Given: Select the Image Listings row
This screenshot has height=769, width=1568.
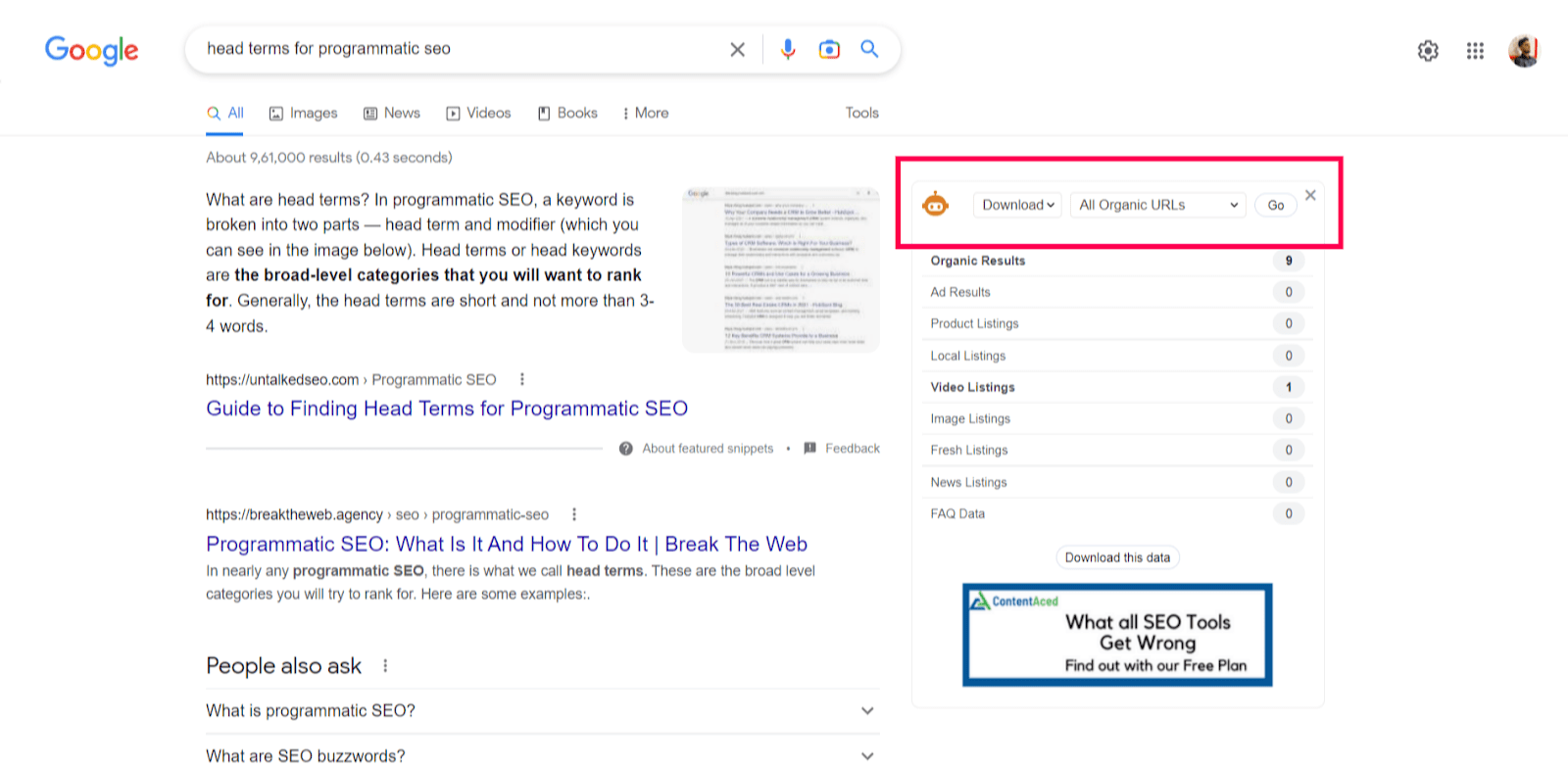Looking at the screenshot, I should click(1117, 418).
